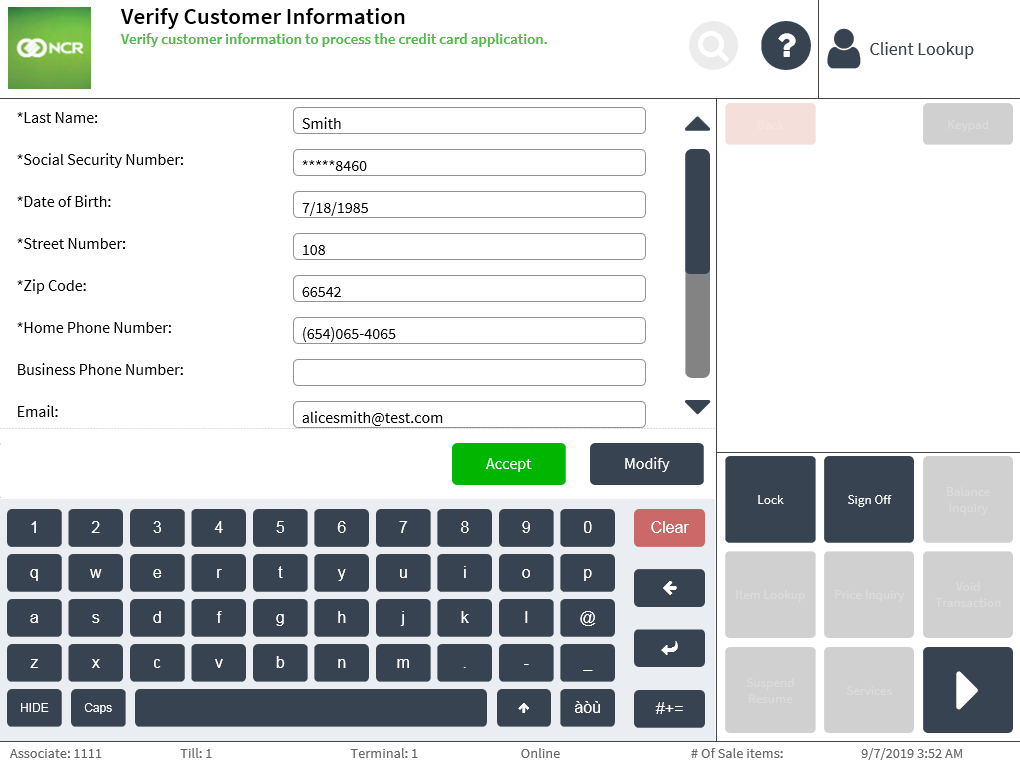The image size is (1020, 764).
Task: Switch to symbols with #+= key
Action: [669, 708]
